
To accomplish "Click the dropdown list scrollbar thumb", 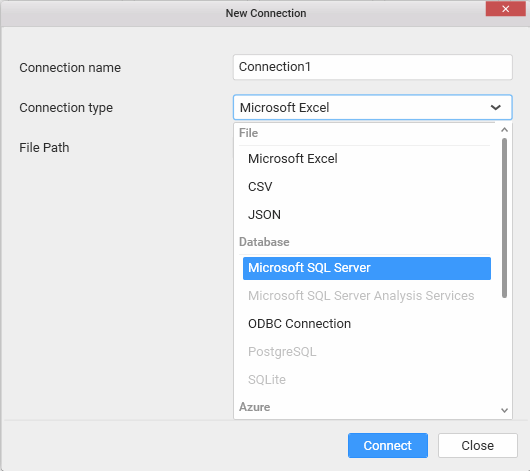I will 504,218.
